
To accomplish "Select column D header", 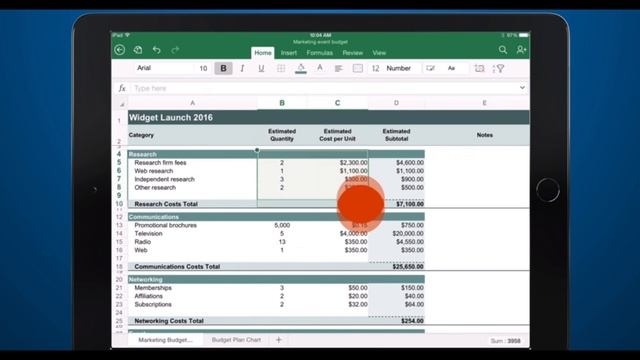I will 396,103.
